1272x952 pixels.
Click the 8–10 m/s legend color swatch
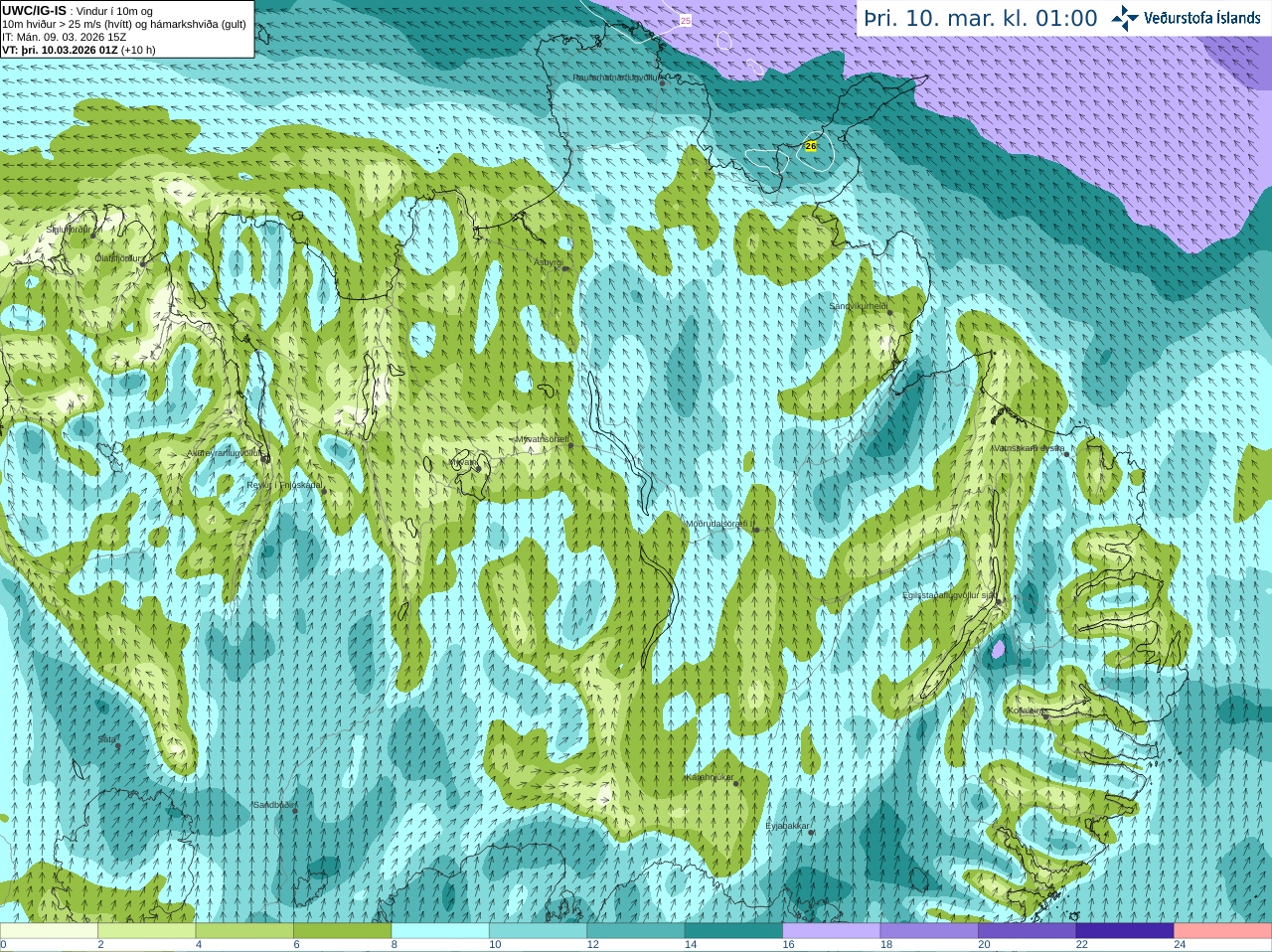click(440, 931)
